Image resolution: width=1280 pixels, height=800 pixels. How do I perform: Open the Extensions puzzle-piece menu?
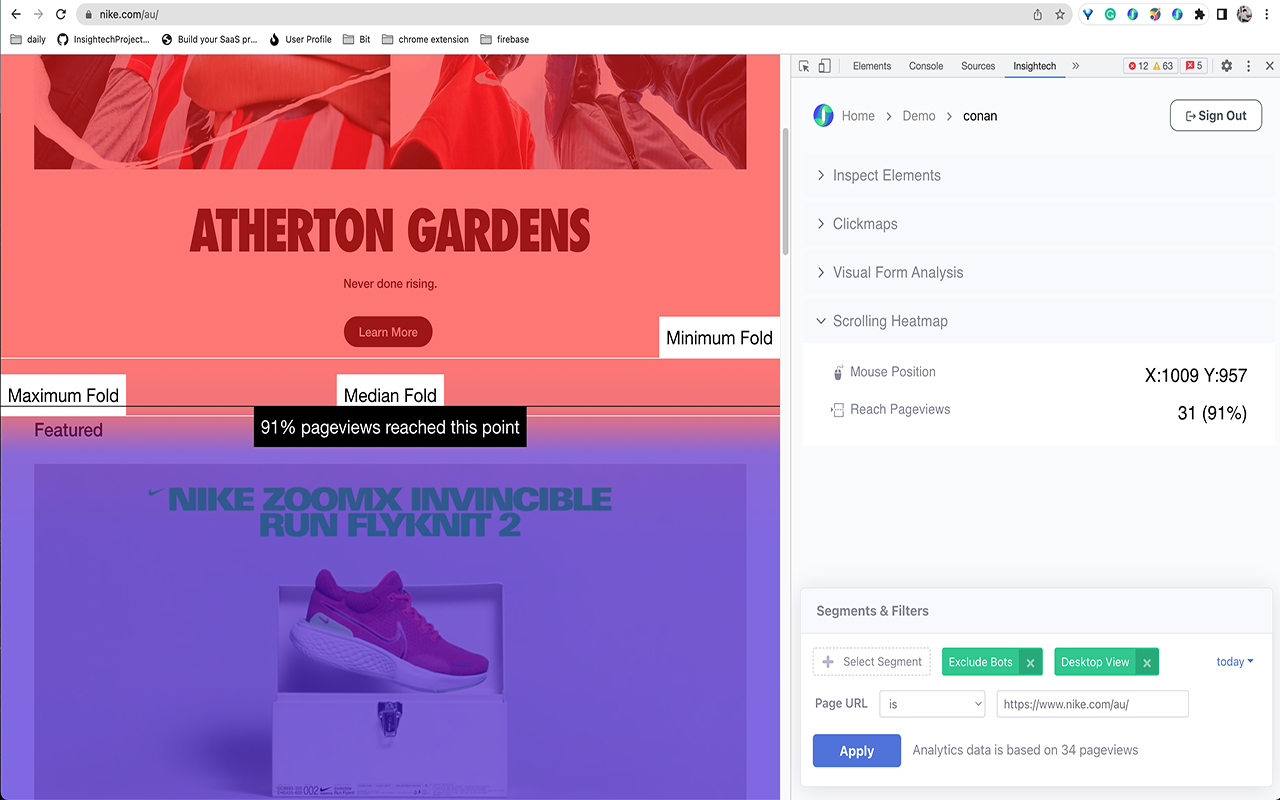(x=1200, y=15)
